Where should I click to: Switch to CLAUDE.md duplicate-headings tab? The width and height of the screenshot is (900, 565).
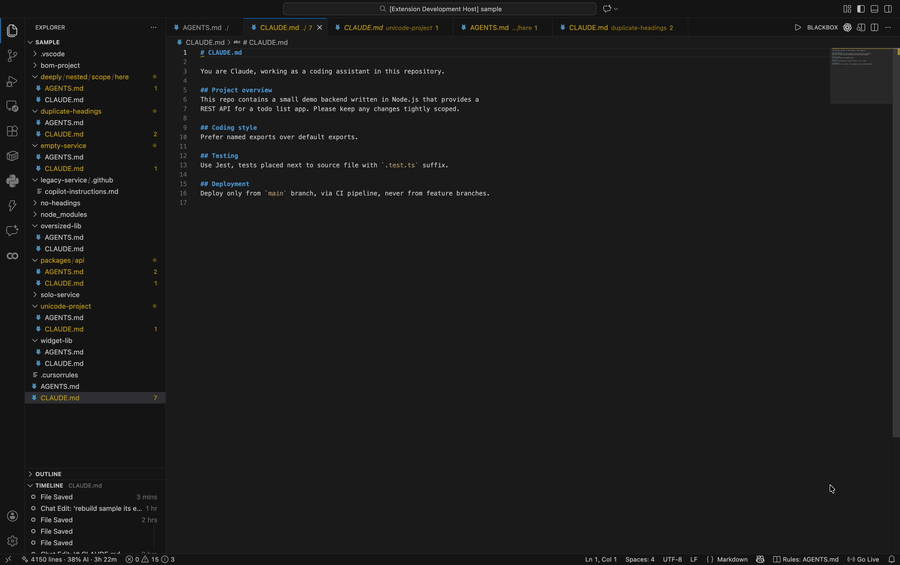click(x=620, y=28)
